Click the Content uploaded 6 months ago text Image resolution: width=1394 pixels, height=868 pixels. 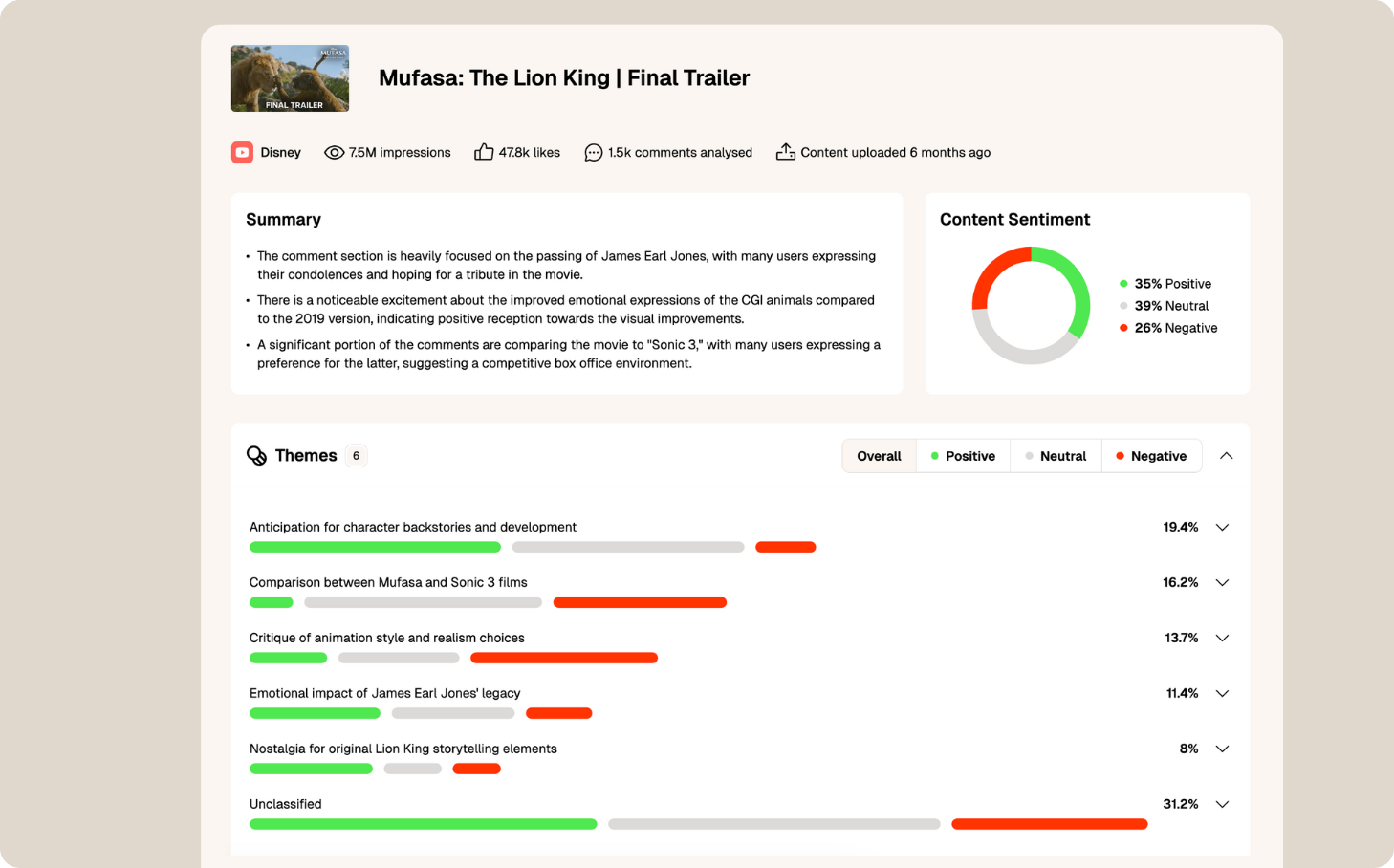pos(896,153)
